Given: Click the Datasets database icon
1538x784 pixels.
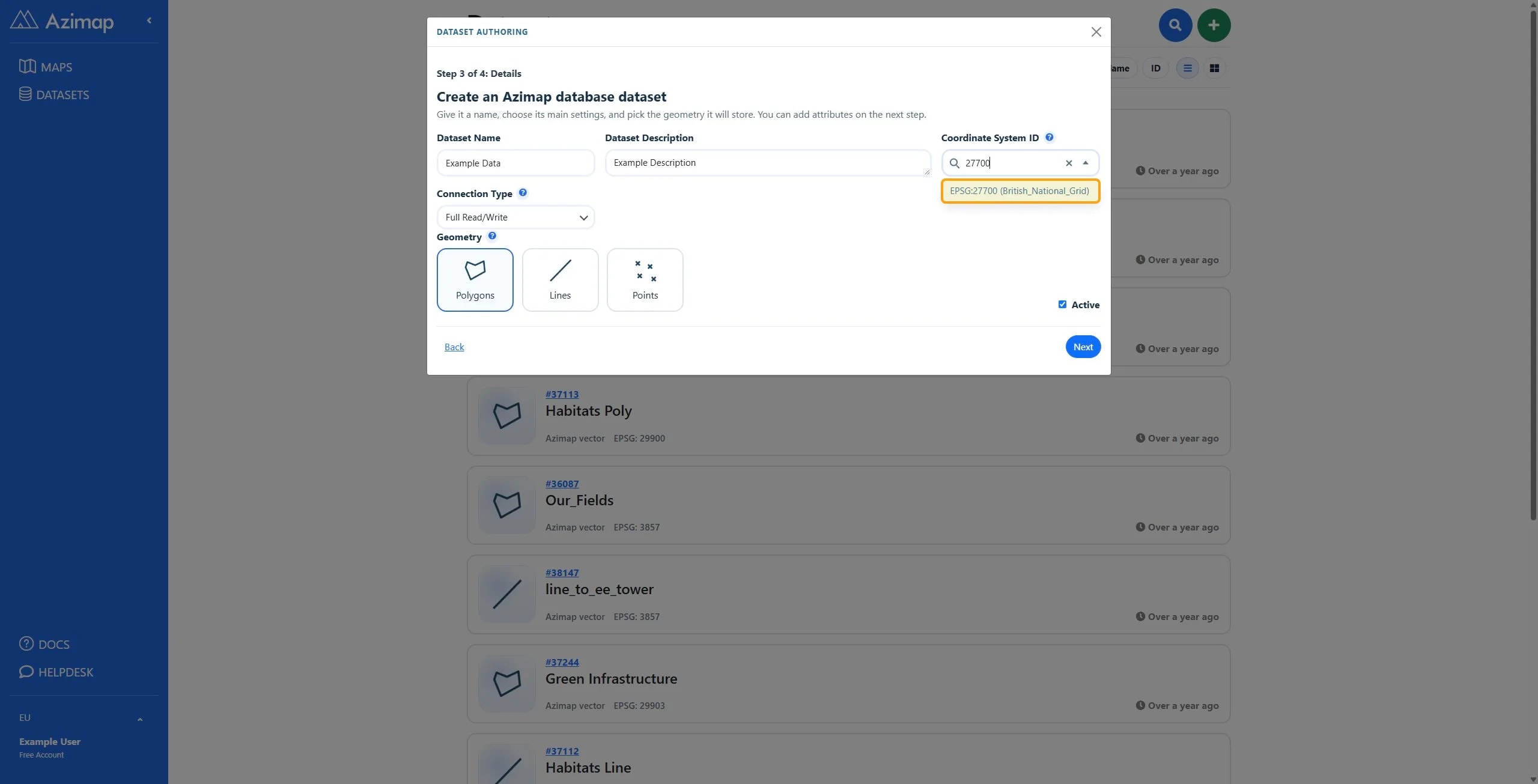Looking at the screenshot, I should pos(25,94).
